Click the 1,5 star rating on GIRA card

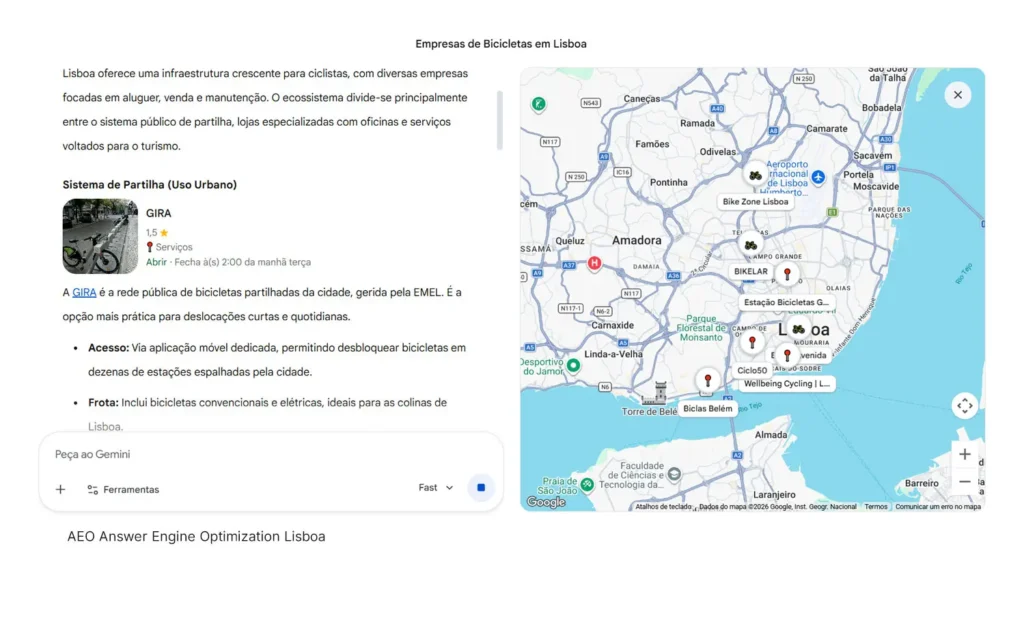point(157,233)
